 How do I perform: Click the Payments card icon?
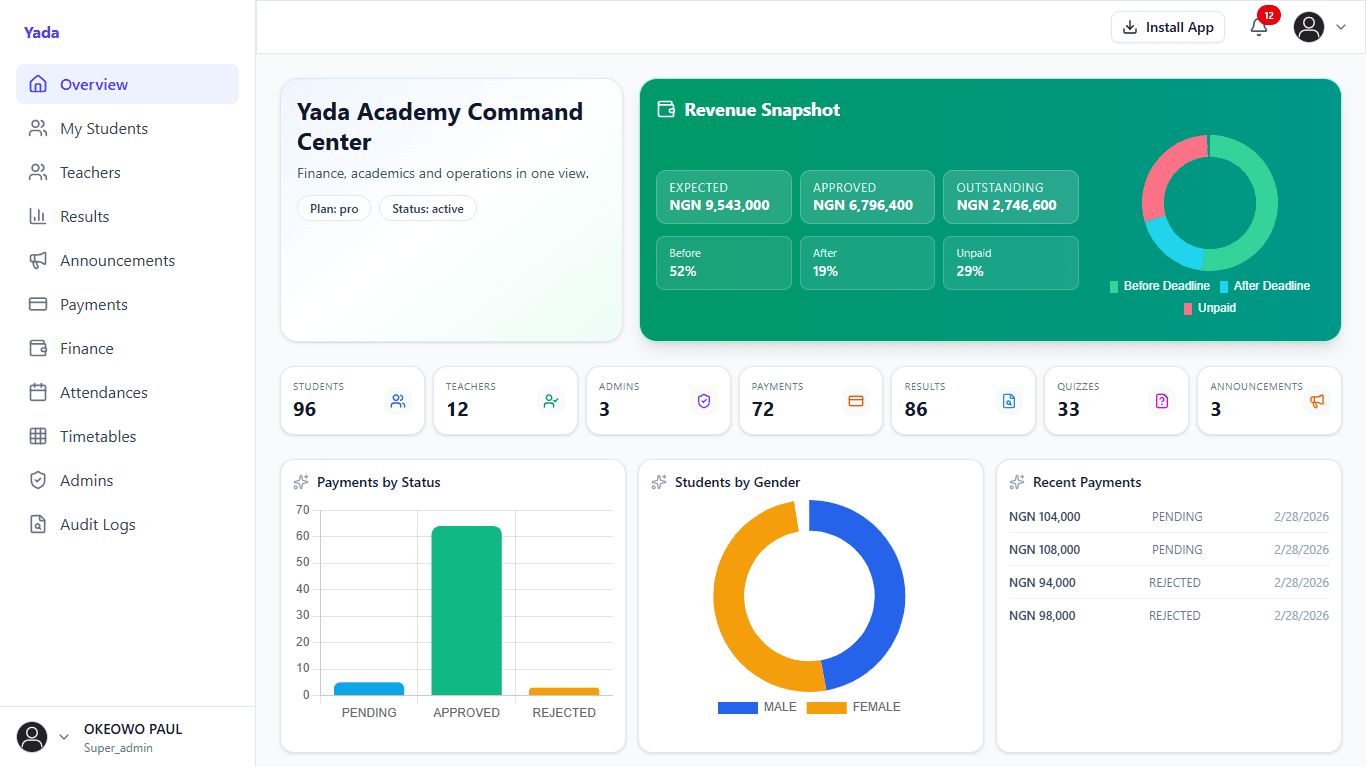click(37, 304)
